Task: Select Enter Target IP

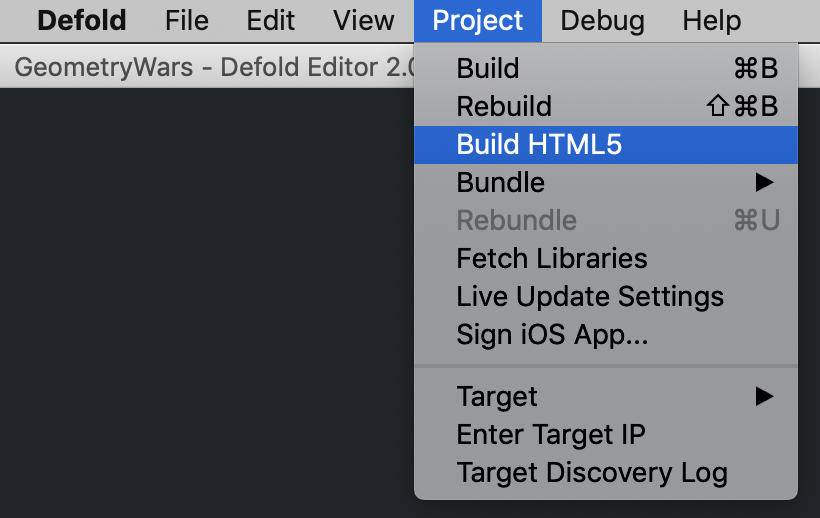Action: click(x=551, y=434)
